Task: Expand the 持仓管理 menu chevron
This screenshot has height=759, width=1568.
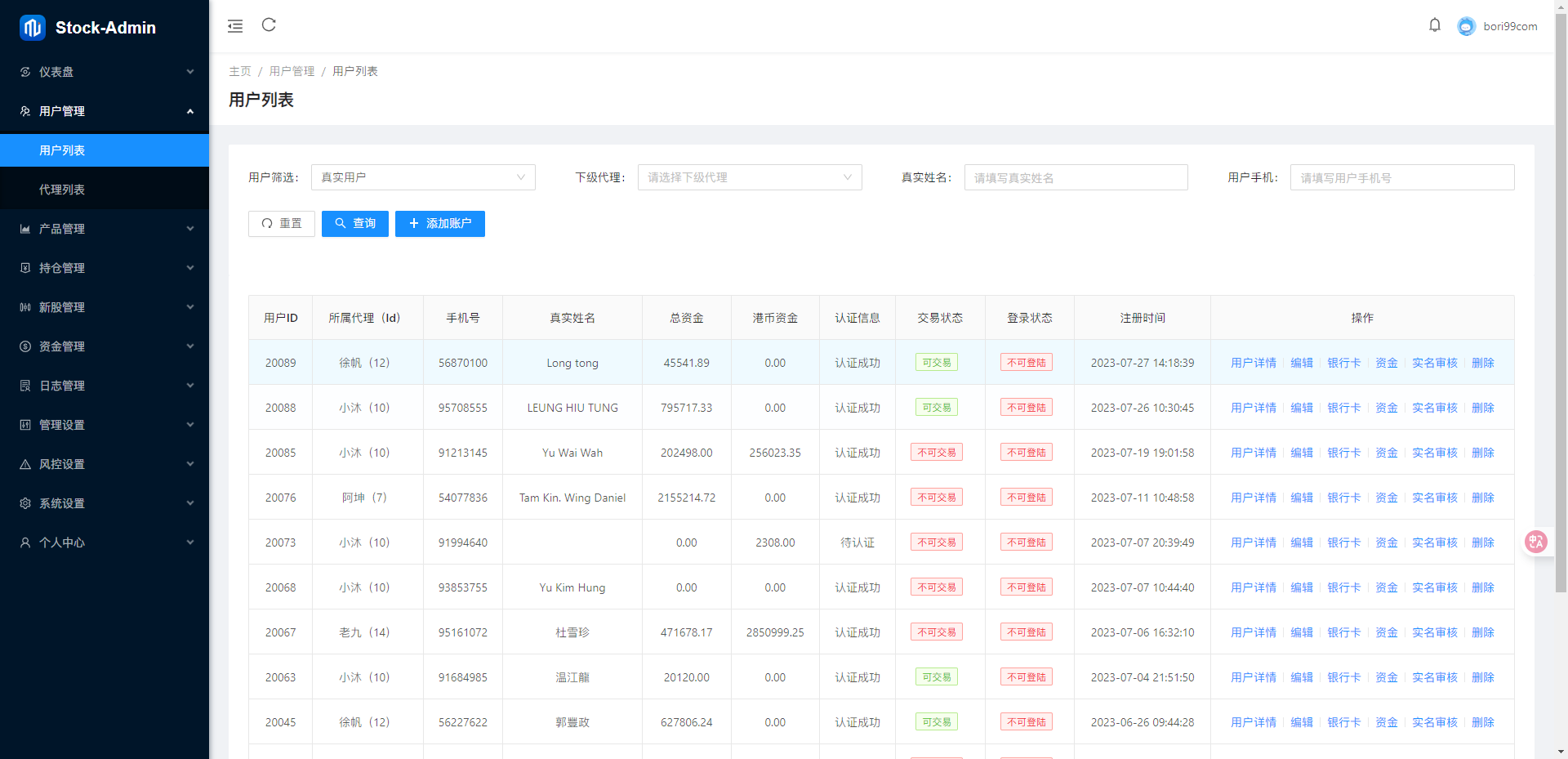Action: click(190, 268)
